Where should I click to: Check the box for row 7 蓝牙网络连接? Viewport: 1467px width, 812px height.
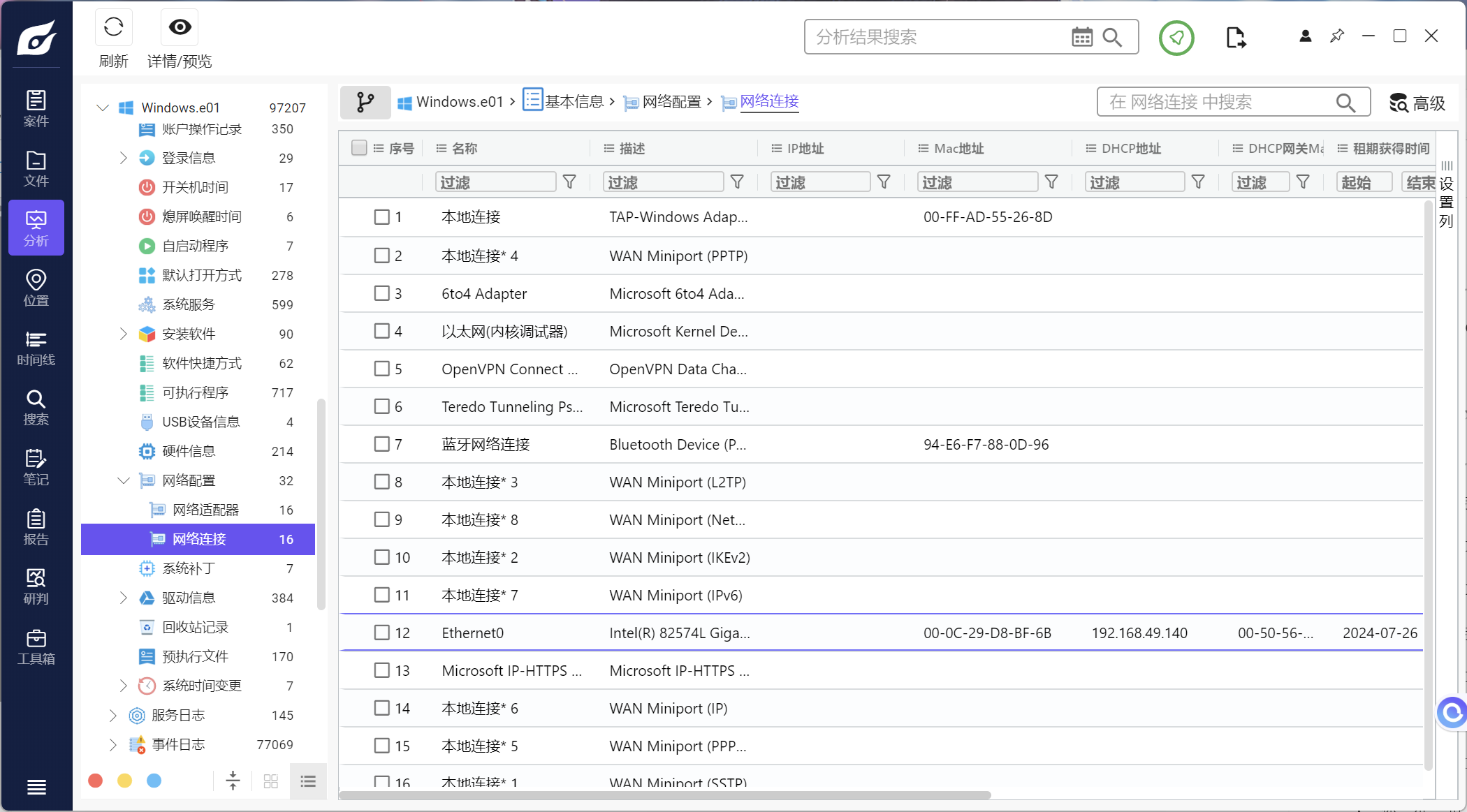click(x=381, y=444)
